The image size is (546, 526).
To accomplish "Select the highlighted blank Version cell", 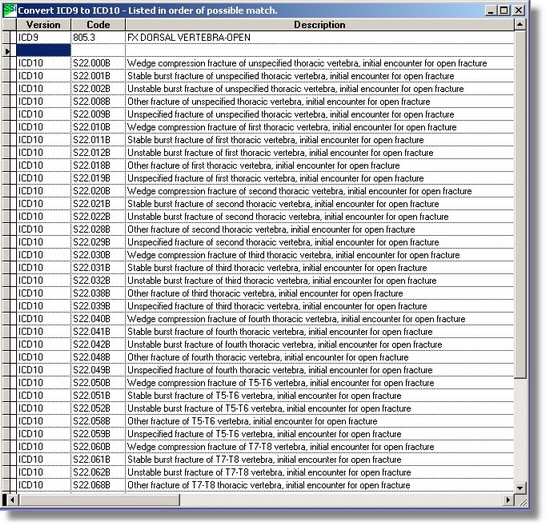I will click(44, 50).
